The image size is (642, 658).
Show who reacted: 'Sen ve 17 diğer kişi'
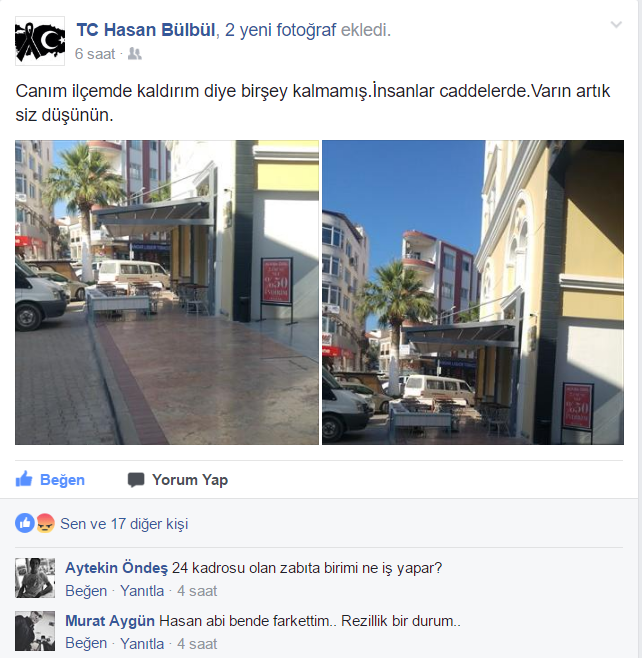pos(124,524)
